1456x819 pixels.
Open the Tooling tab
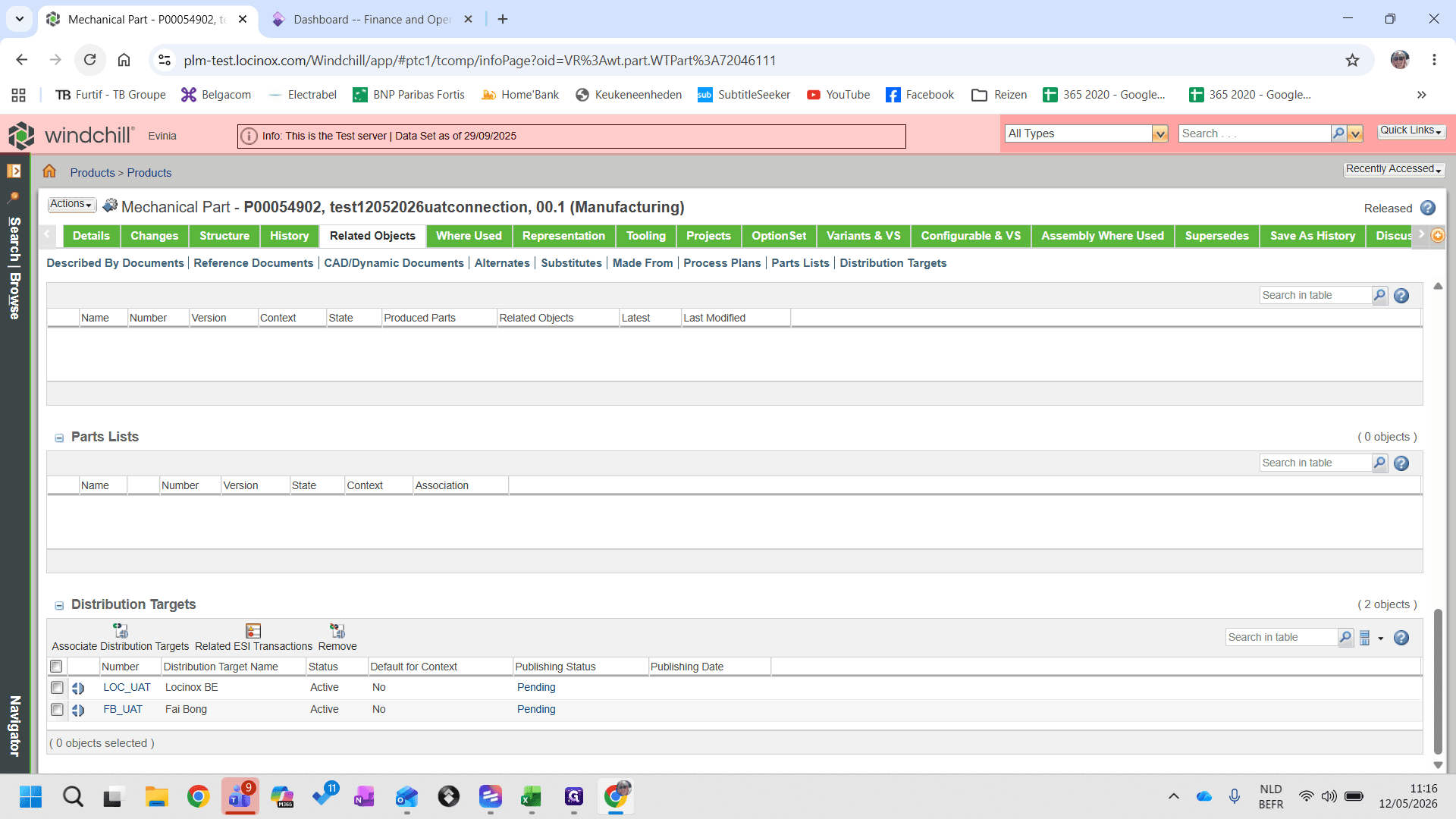coord(646,236)
